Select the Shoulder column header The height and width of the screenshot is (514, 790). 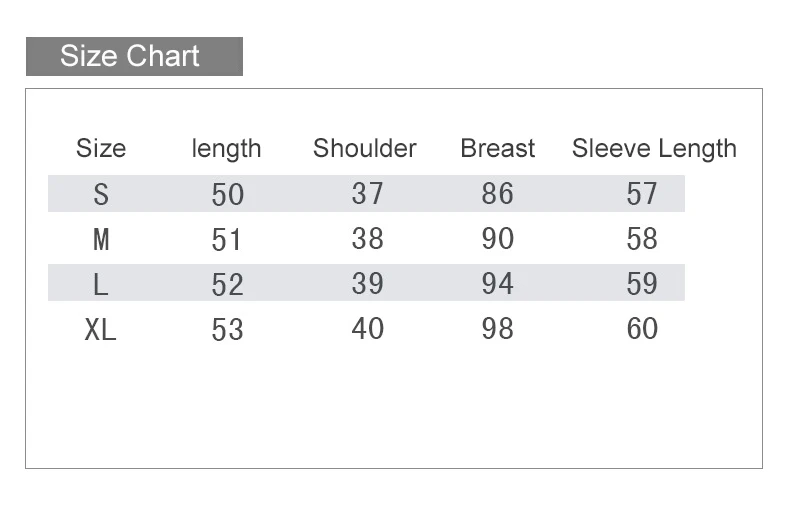[364, 149]
